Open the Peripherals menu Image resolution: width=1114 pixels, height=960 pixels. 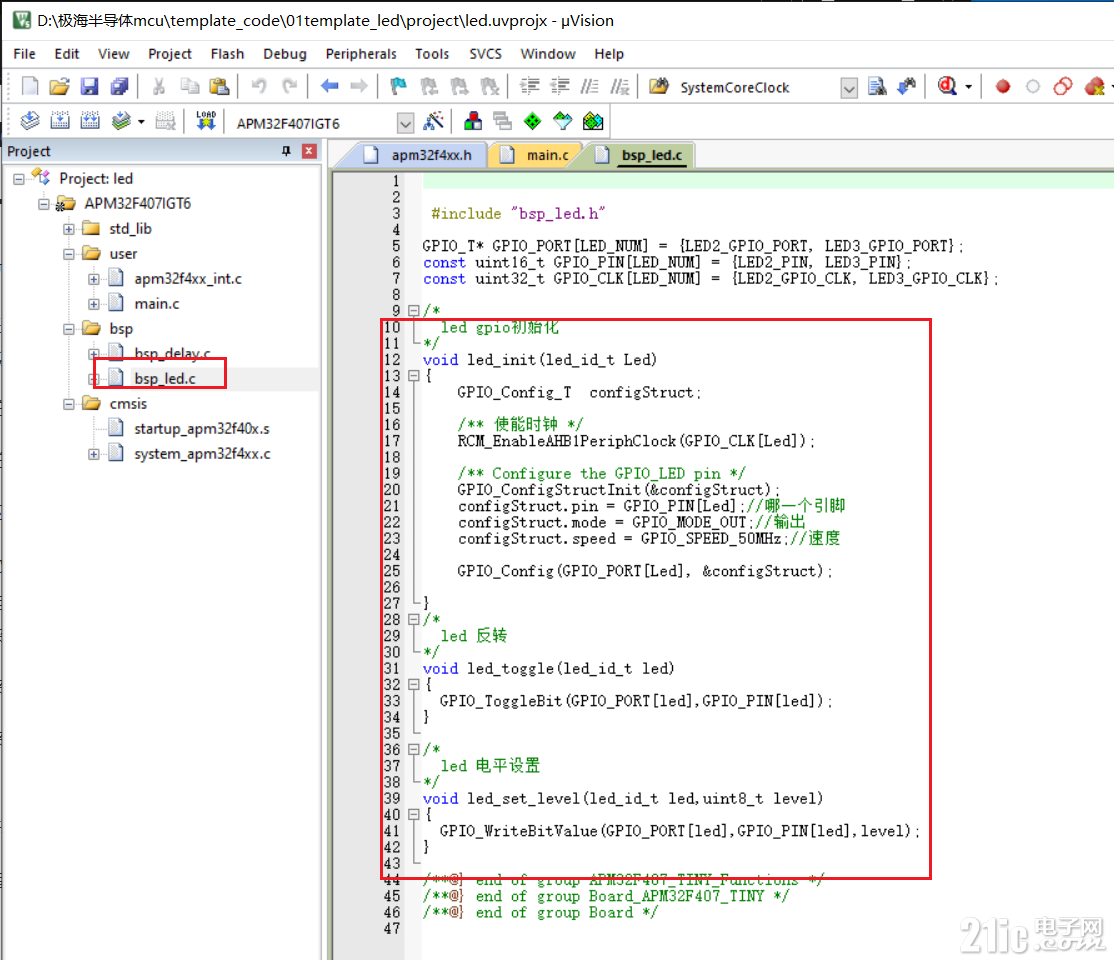361,54
